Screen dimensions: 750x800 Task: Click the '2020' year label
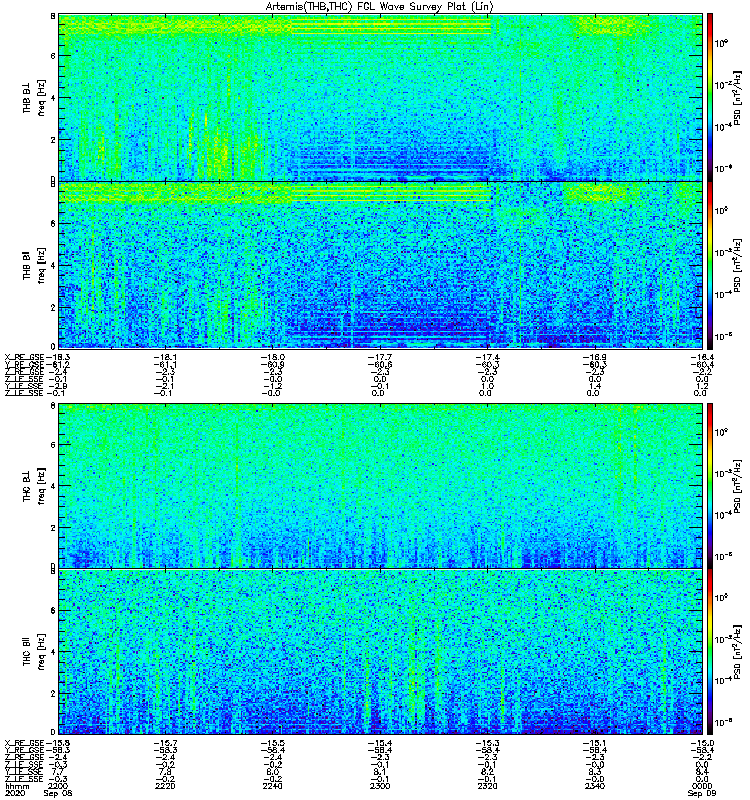tap(14, 793)
